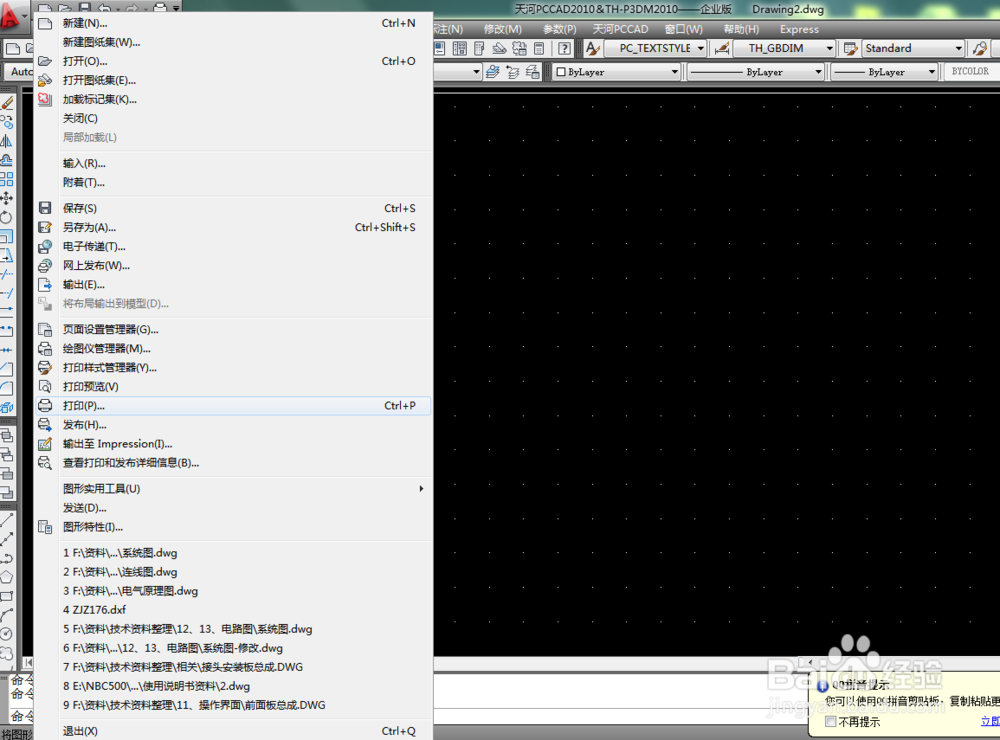The image size is (1000, 740).
Task: Open the 帮助(H) menu
Action: (x=741, y=29)
